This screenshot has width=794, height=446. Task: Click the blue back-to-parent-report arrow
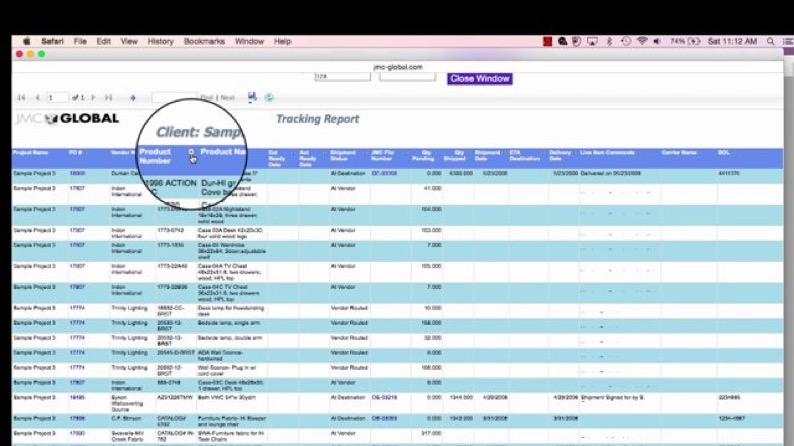click(132, 98)
